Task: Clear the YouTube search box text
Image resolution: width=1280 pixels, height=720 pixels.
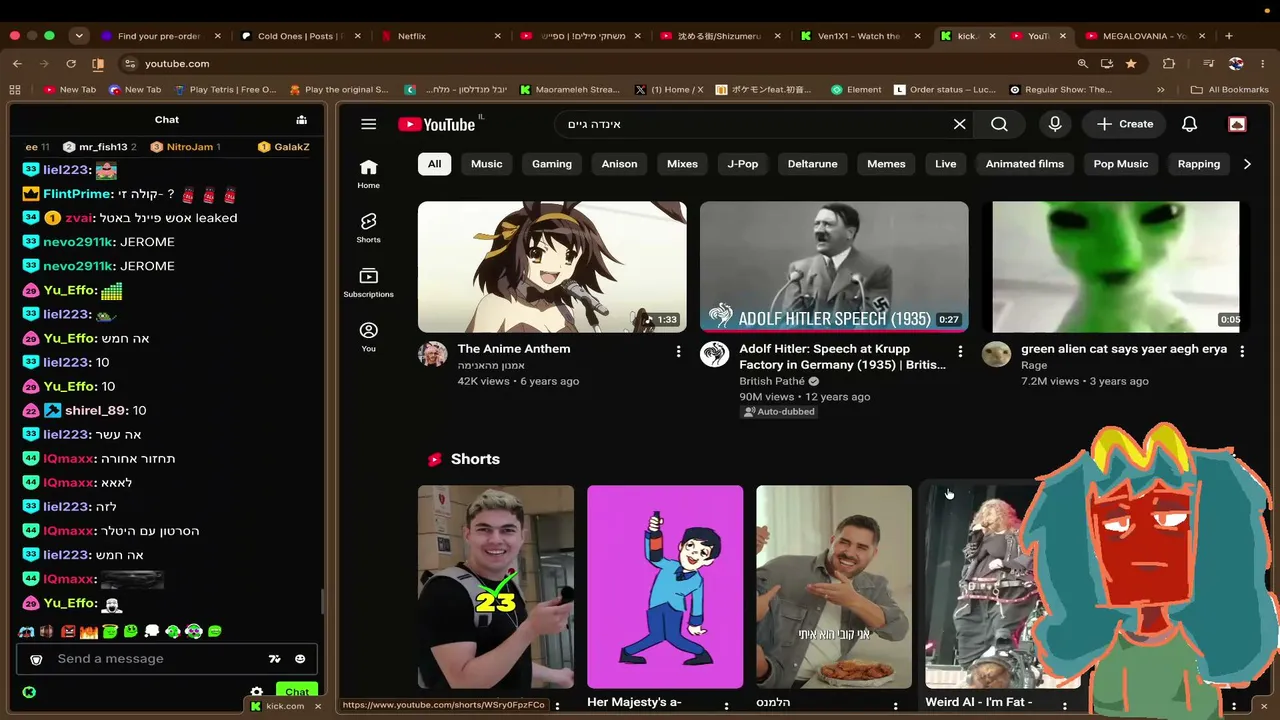Action: click(x=959, y=124)
